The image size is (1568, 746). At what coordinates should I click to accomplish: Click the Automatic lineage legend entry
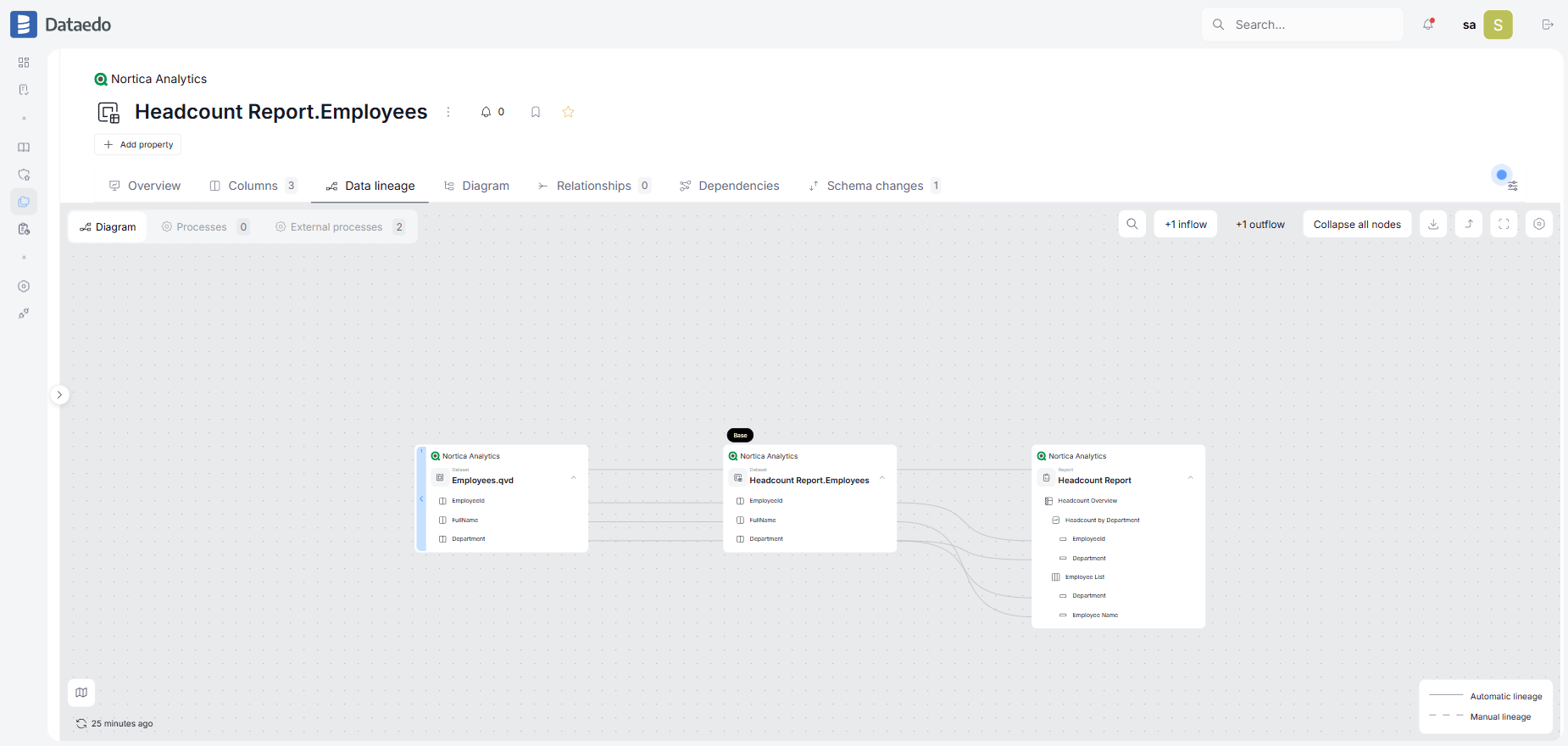(x=1486, y=697)
